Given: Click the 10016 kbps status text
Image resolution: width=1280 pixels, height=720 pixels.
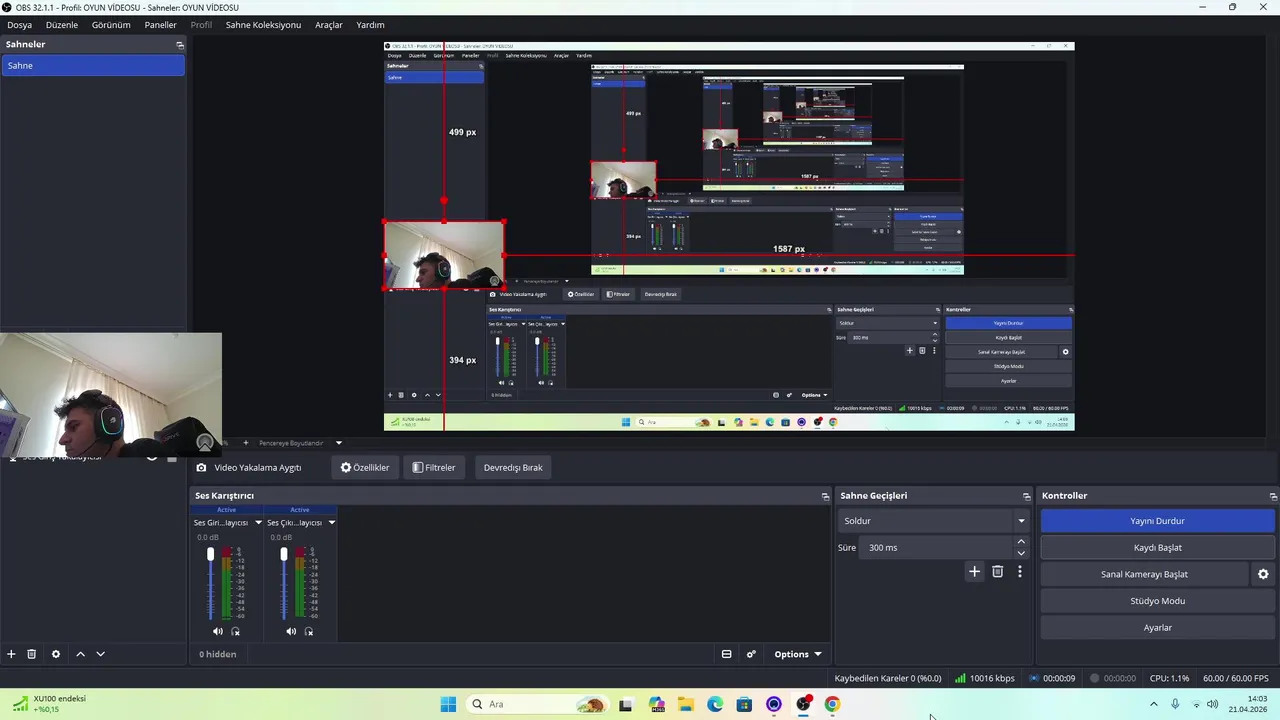Looking at the screenshot, I should tap(992, 678).
